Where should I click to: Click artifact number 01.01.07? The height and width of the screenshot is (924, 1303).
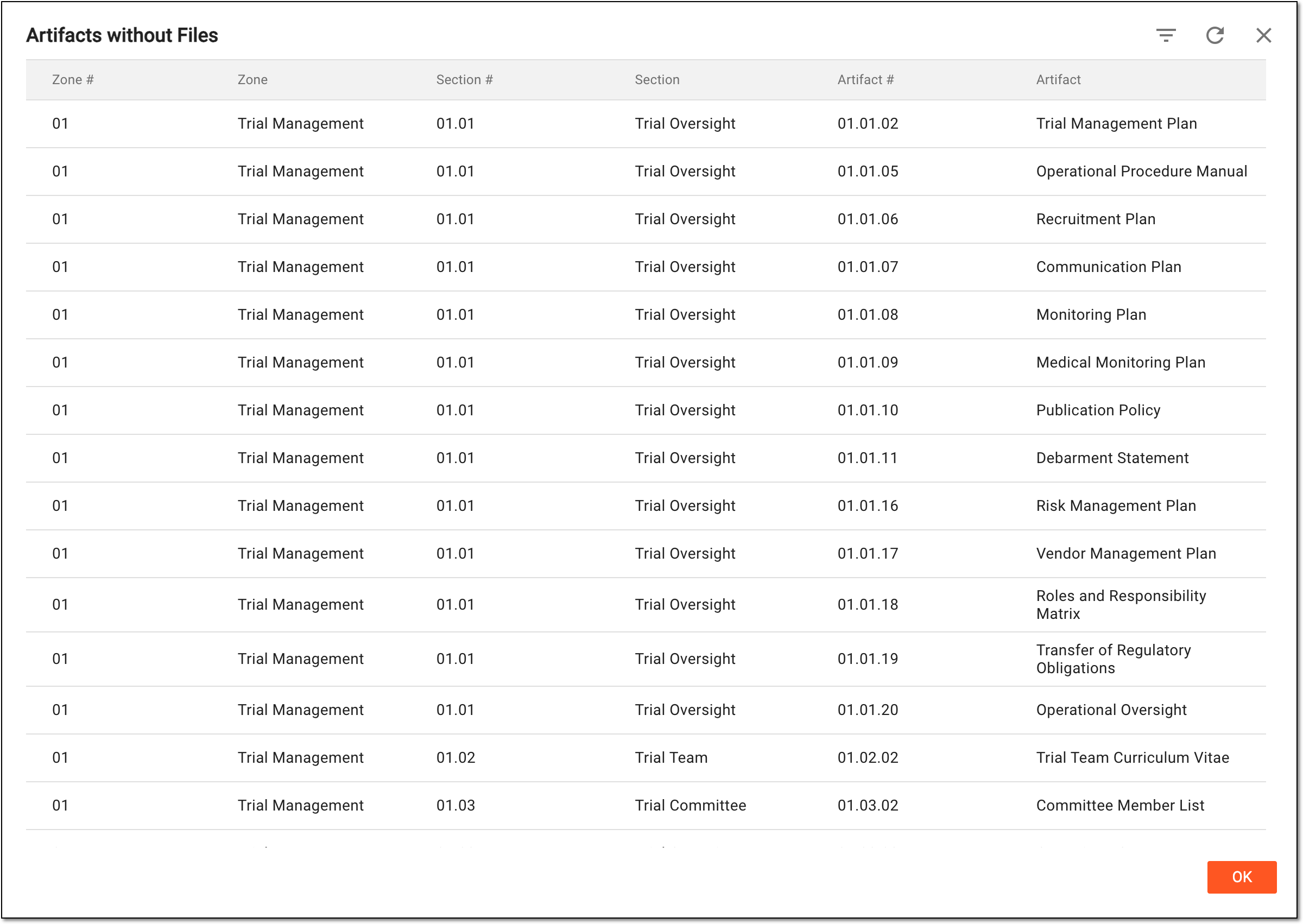point(868,267)
